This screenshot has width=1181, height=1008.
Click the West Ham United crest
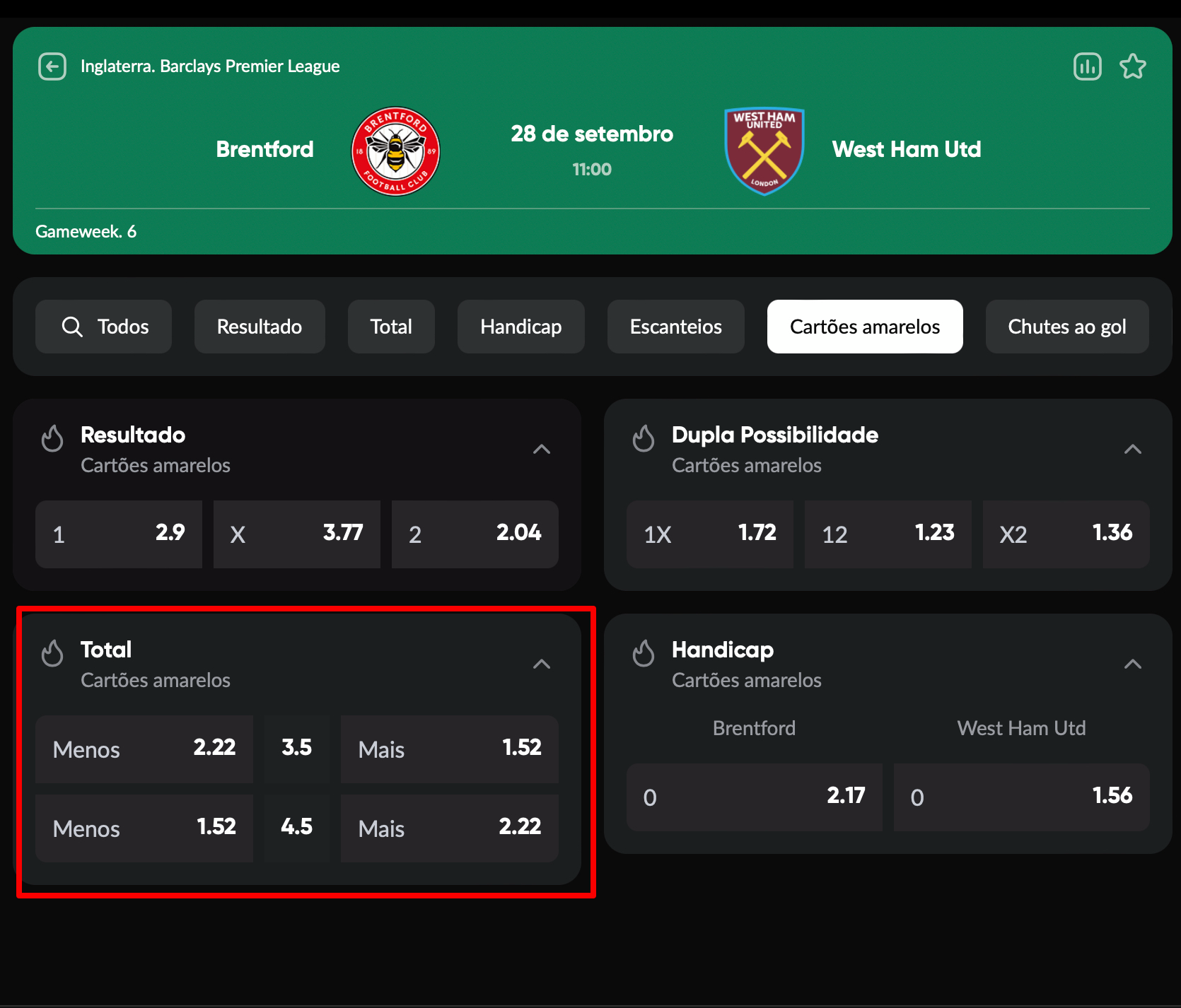(764, 151)
